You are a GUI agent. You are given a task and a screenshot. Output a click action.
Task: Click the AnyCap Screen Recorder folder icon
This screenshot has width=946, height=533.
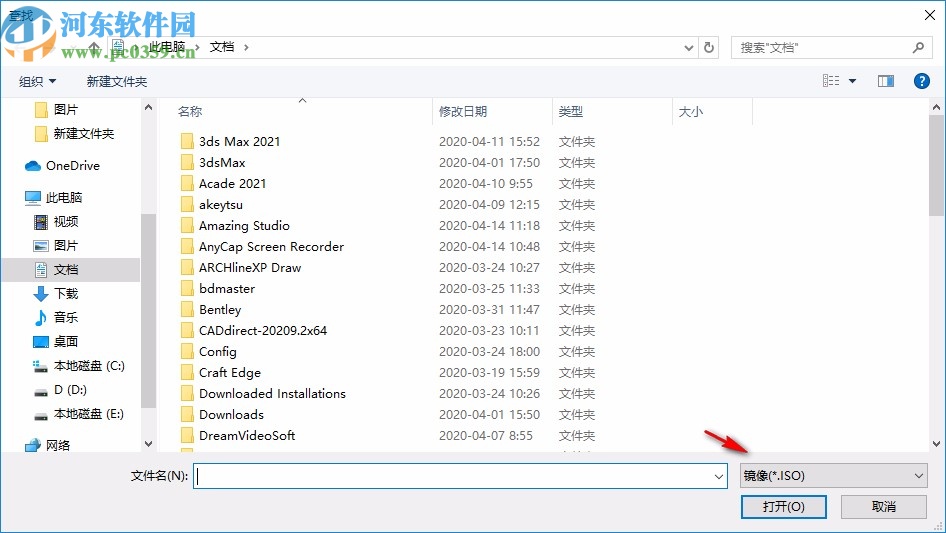[187, 246]
